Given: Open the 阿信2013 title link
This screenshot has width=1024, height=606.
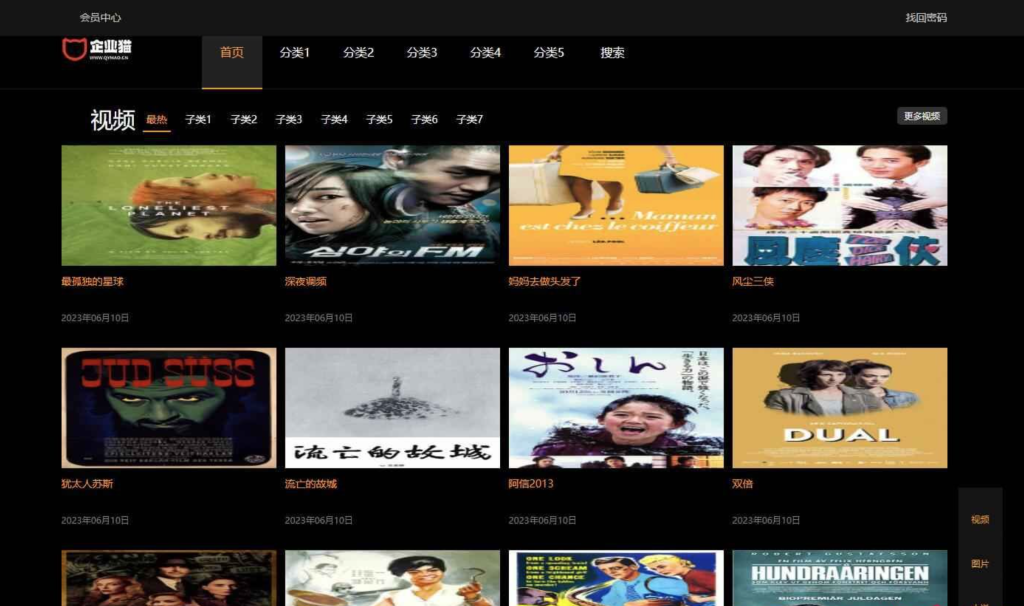Looking at the screenshot, I should coord(530,484).
